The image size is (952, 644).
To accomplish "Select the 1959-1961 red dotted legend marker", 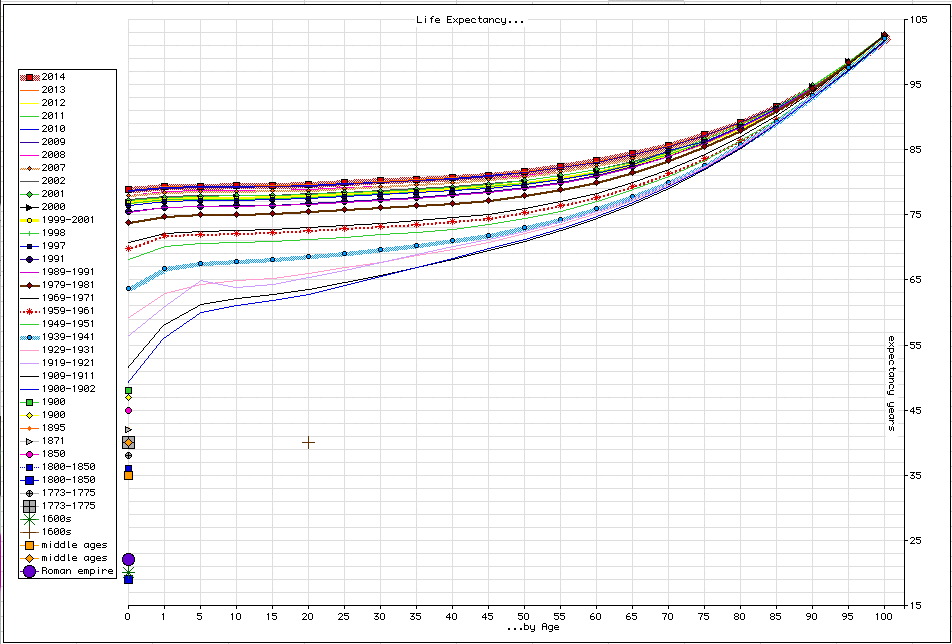I will click(x=30, y=311).
